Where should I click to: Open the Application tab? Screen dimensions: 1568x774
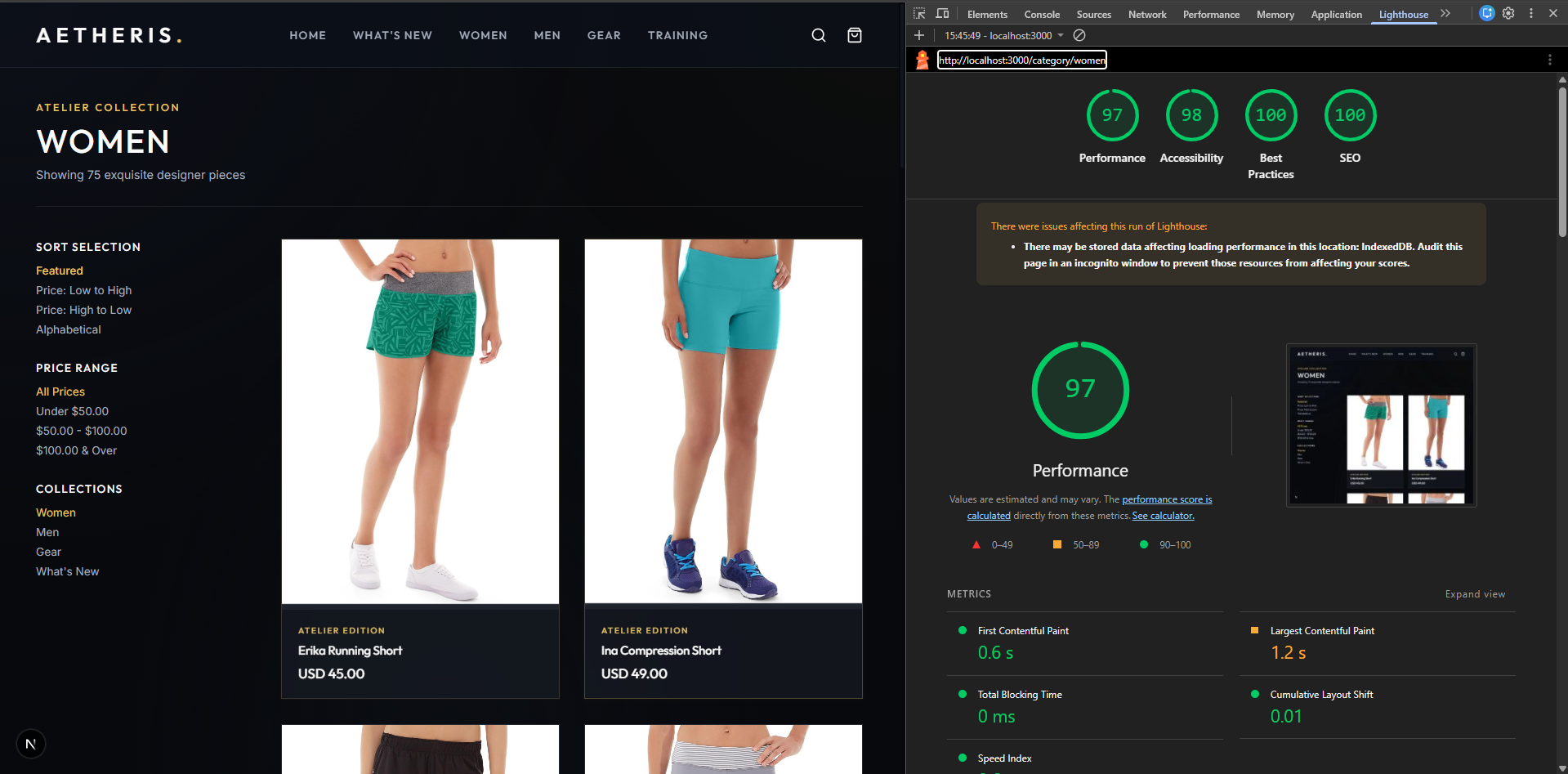pos(1336,15)
